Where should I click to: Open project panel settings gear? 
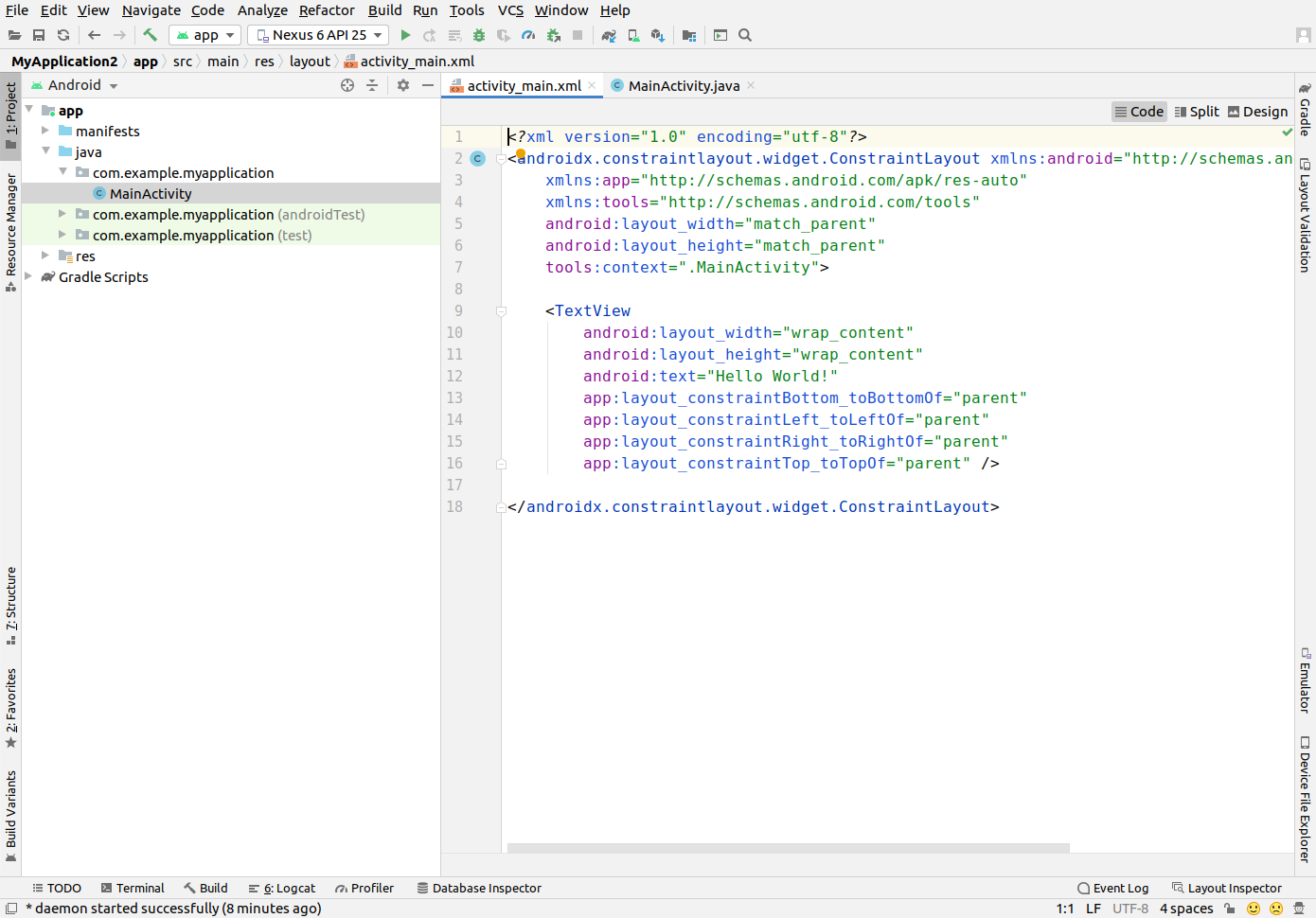coord(403,85)
